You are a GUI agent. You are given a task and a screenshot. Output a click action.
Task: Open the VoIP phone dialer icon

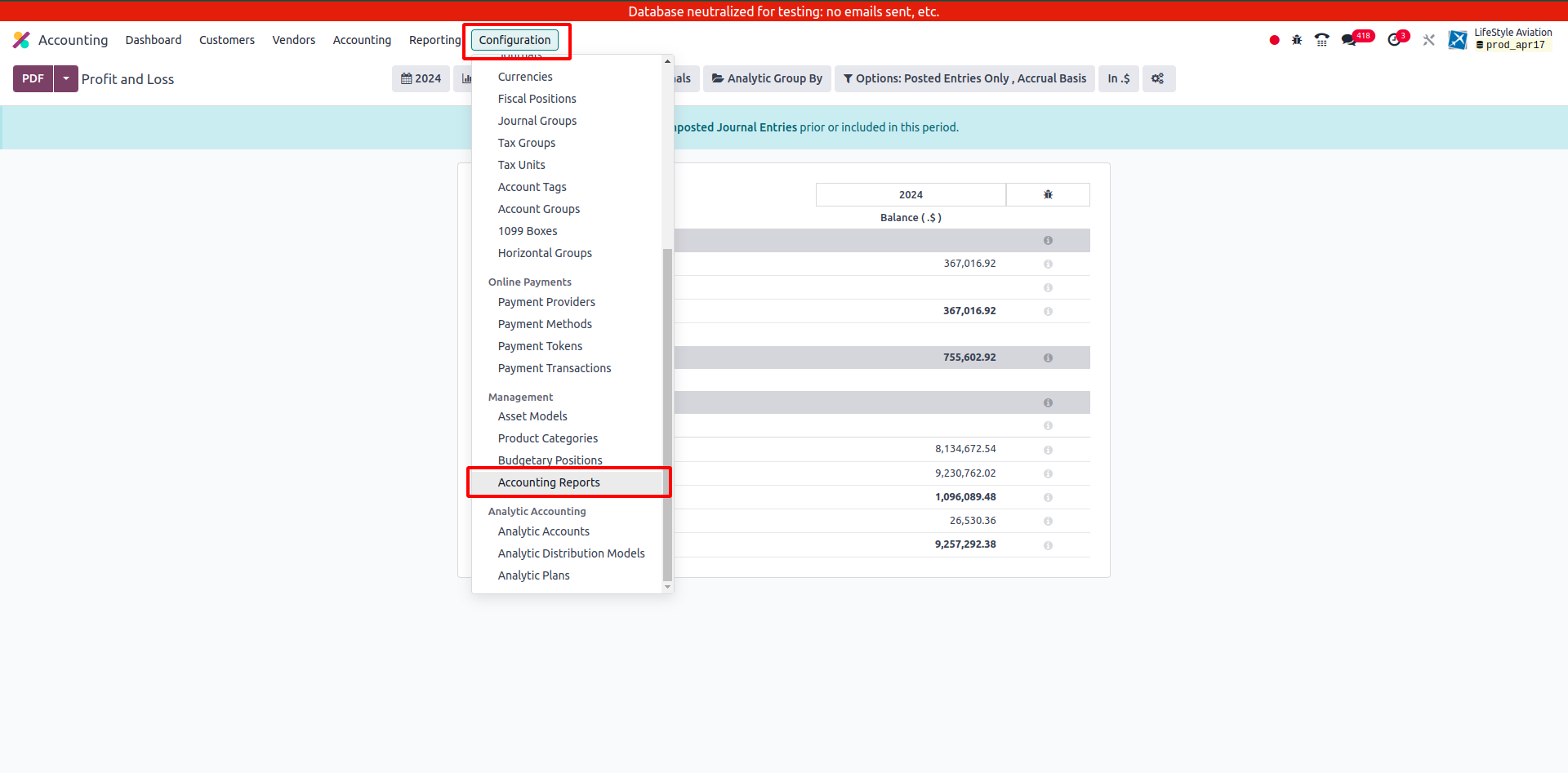coord(1321,40)
